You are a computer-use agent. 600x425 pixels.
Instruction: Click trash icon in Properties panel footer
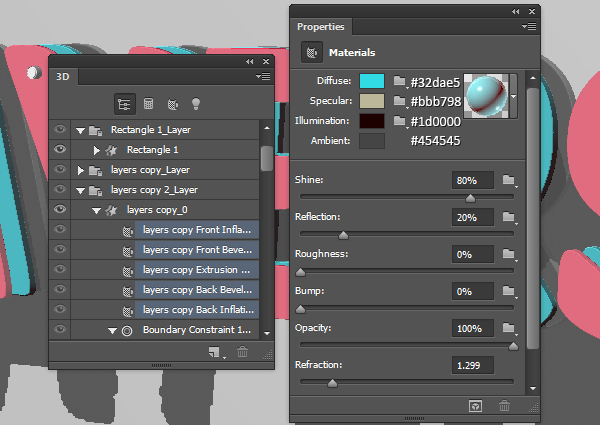tap(504, 405)
